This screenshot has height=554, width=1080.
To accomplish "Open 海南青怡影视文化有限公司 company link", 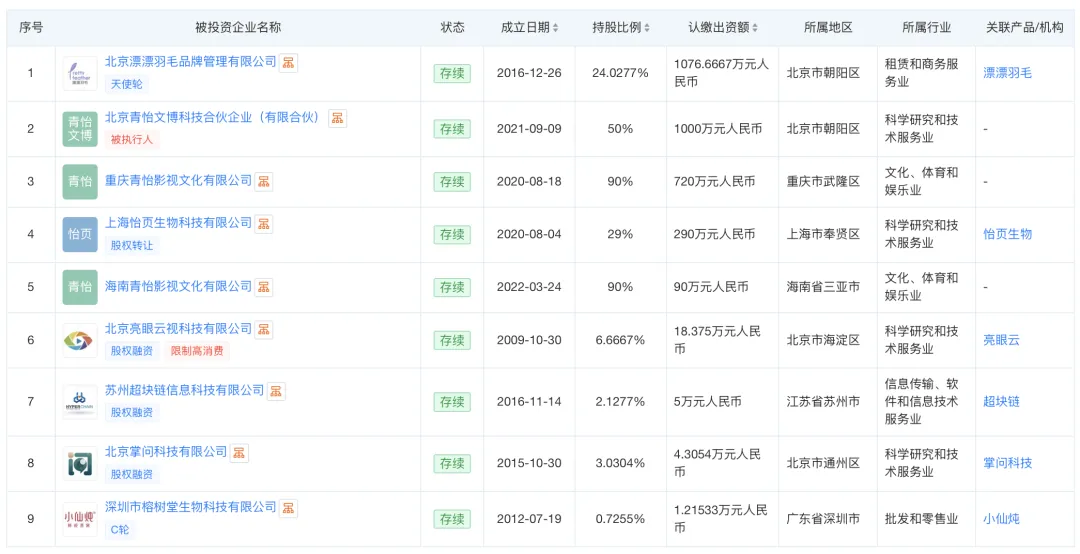I will [x=178, y=286].
